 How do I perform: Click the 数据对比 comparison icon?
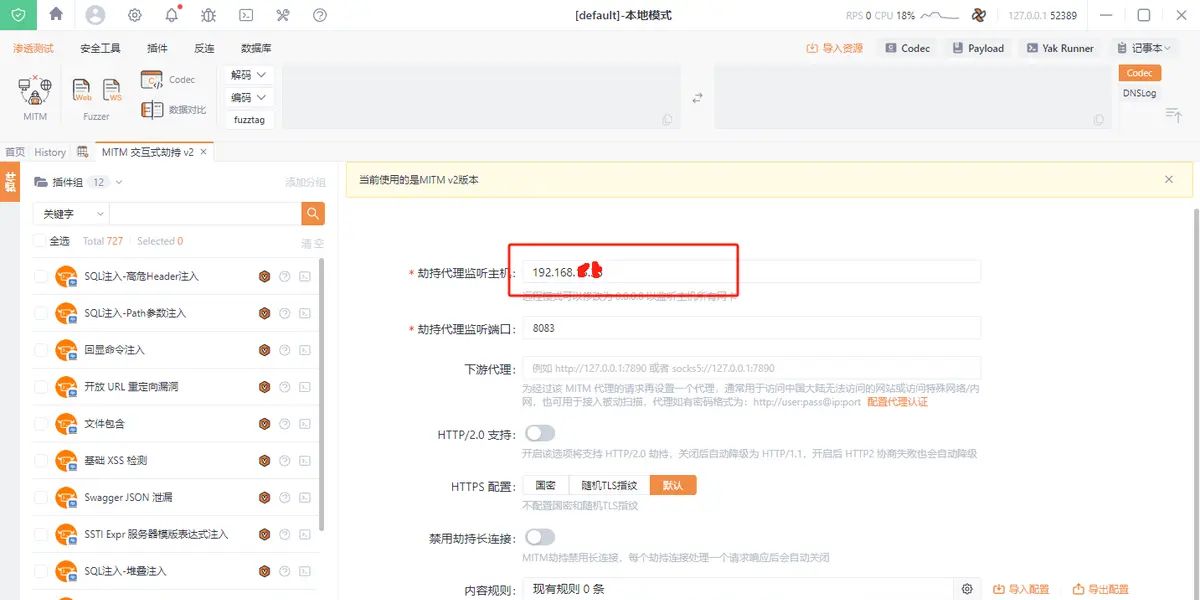(x=152, y=110)
